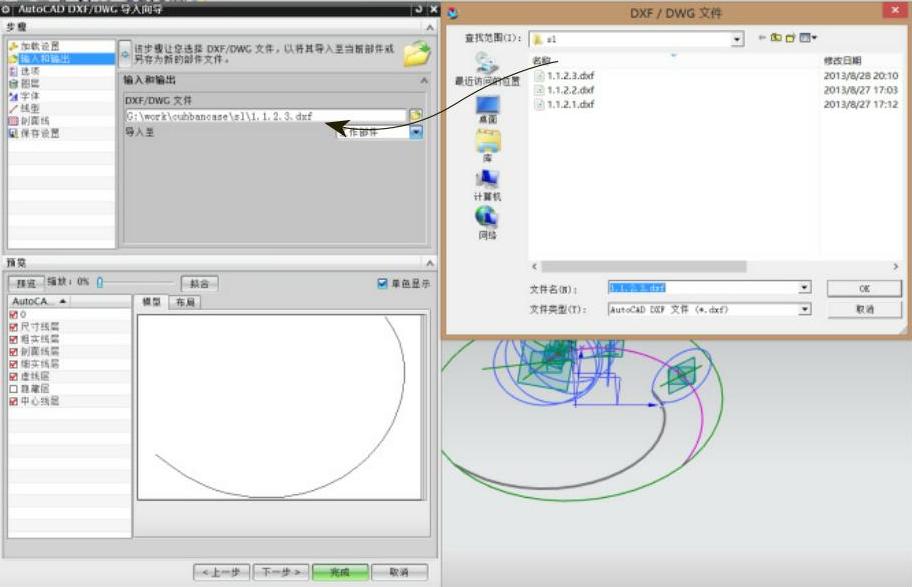912x587 pixels.
Task: Toggle the 粗实线层 layer checkbox
Action: tap(13, 339)
